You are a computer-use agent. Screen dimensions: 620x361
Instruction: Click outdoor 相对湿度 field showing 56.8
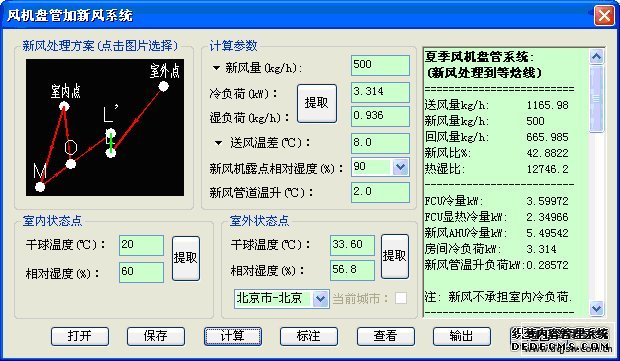click(352, 270)
